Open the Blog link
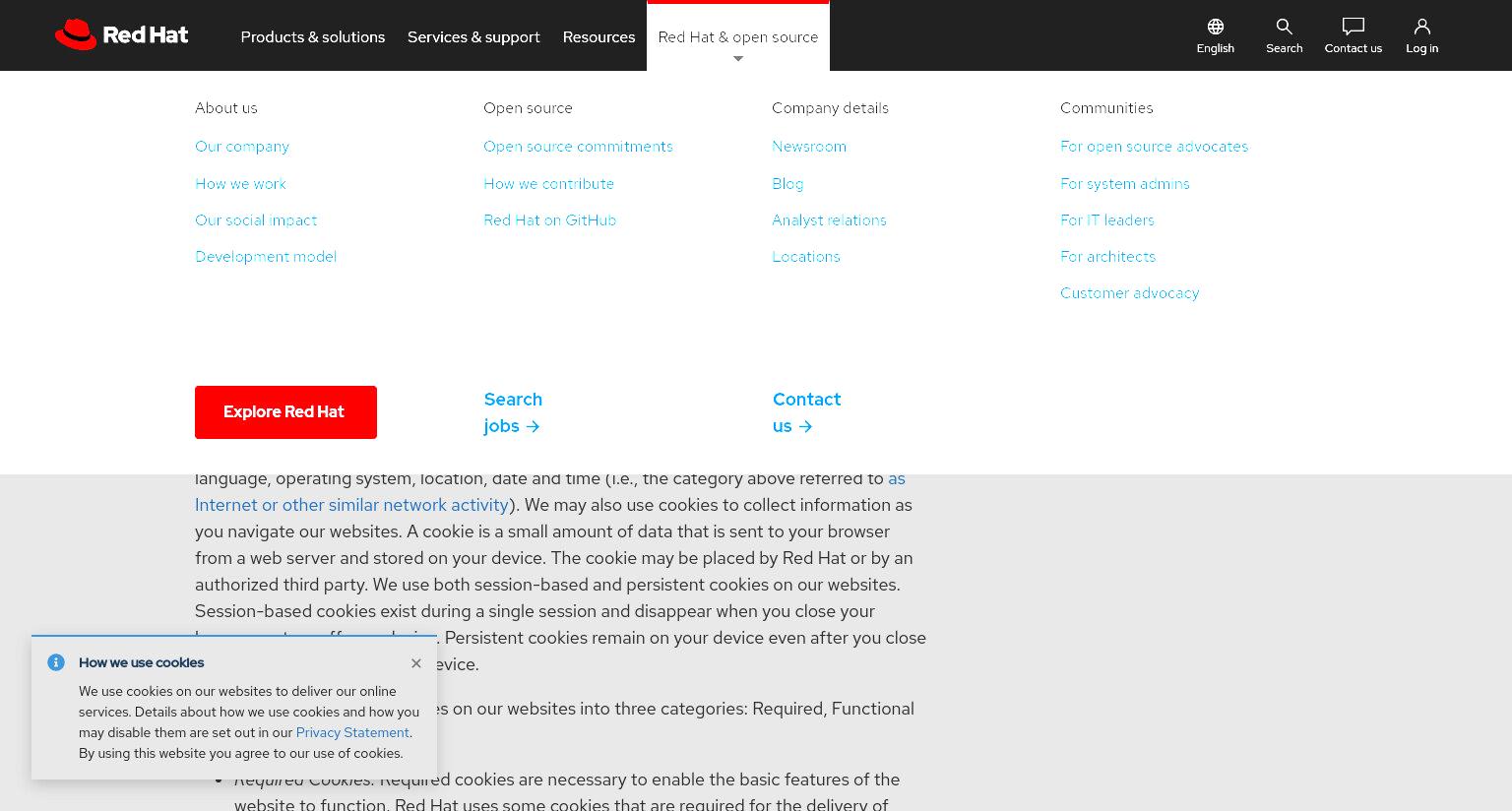The height and width of the screenshot is (811, 1512). pyautogui.click(x=787, y=184)
